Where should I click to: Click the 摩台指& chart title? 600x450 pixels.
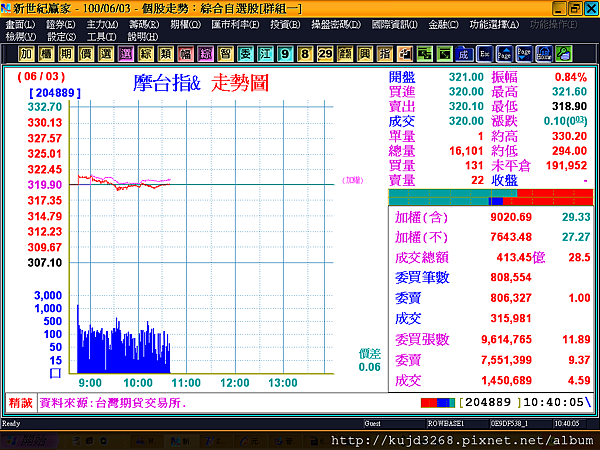pos(167,83)
